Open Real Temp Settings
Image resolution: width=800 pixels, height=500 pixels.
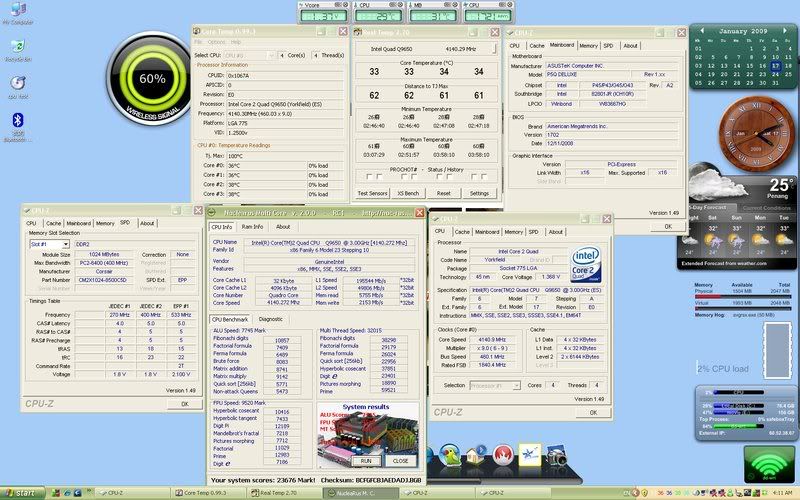[x=479, y=193]
